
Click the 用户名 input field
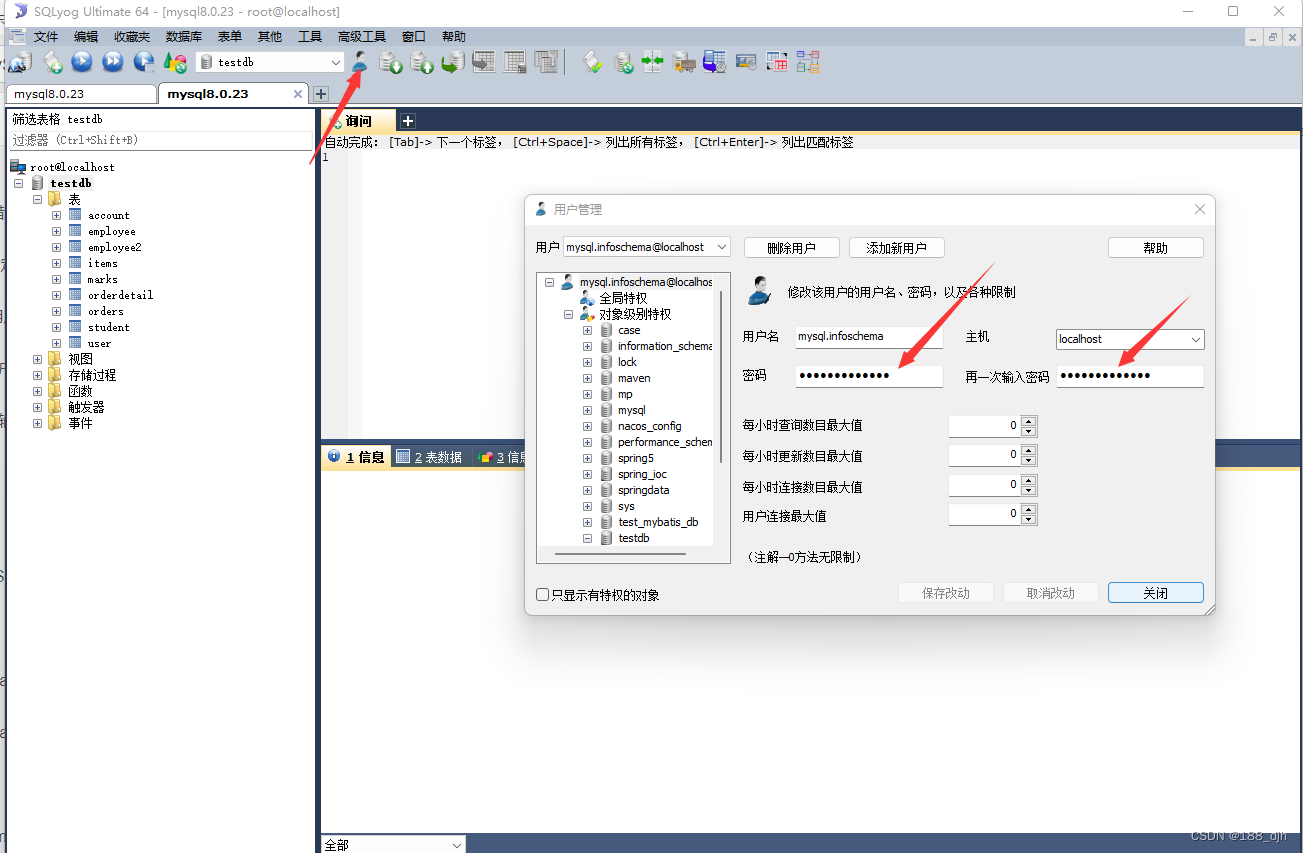869,337
